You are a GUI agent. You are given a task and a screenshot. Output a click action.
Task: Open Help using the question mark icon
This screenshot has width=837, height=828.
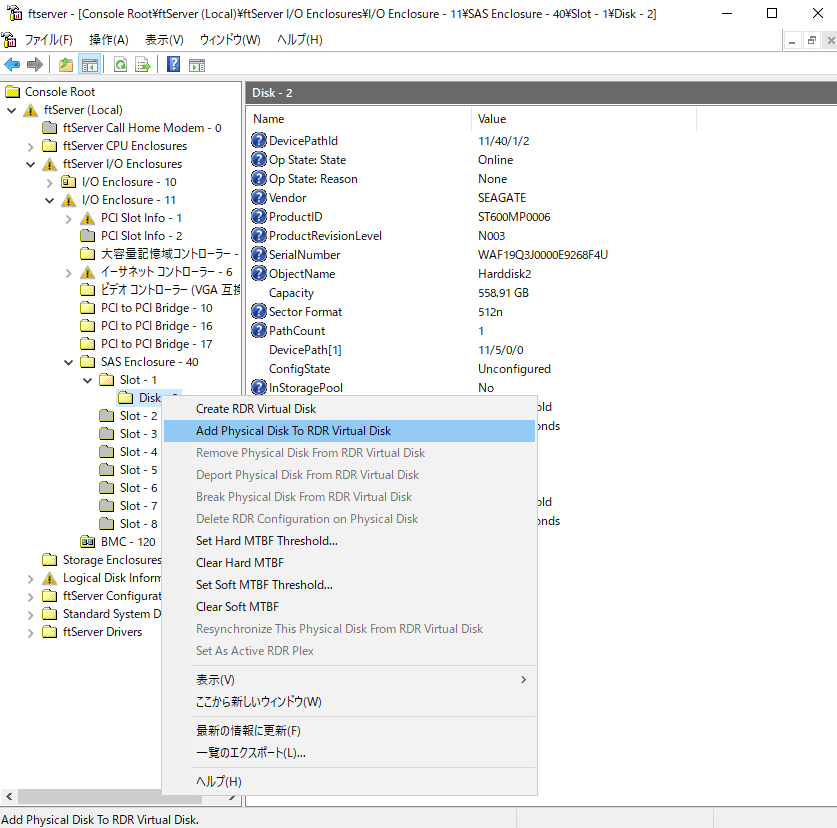(172, 64)
